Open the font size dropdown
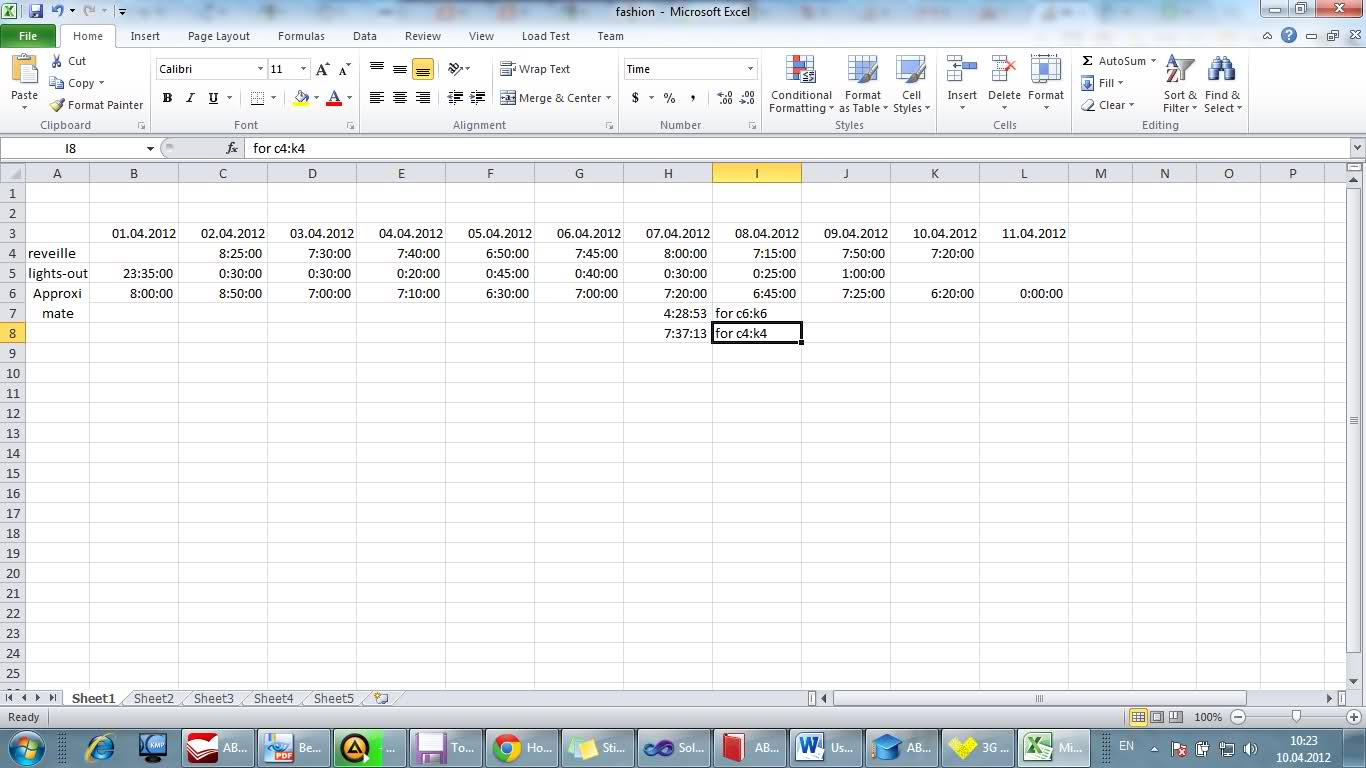This screenshot has height=768, width=1366. (x=302, y=68)
